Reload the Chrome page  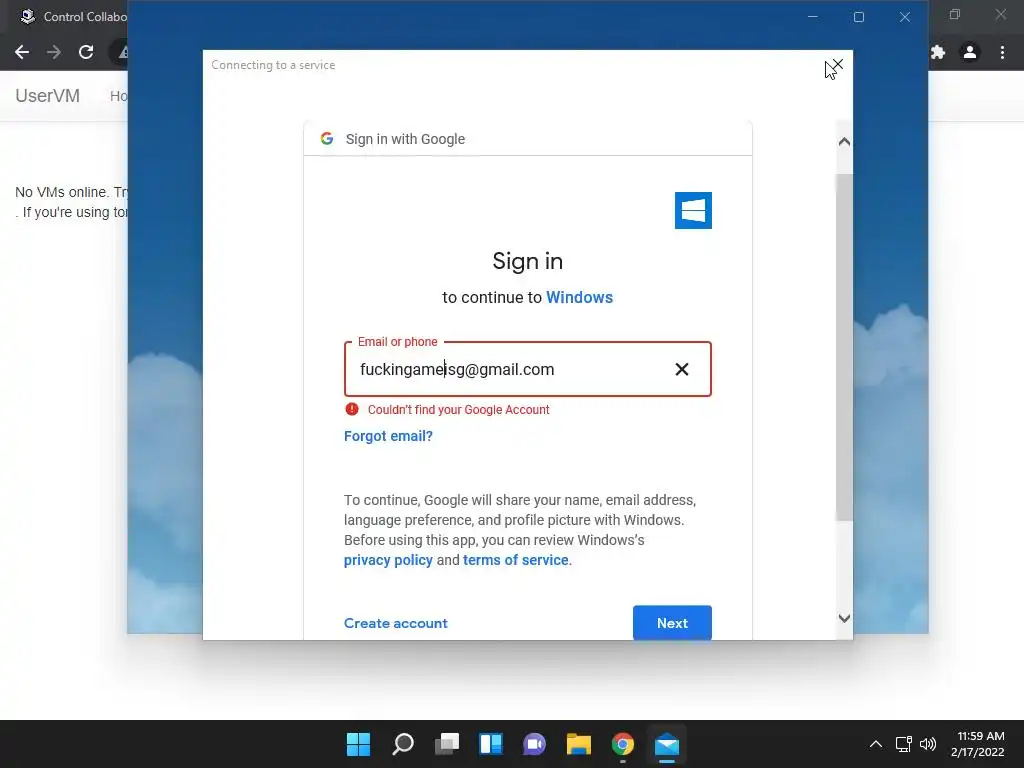tap(86, 52)
